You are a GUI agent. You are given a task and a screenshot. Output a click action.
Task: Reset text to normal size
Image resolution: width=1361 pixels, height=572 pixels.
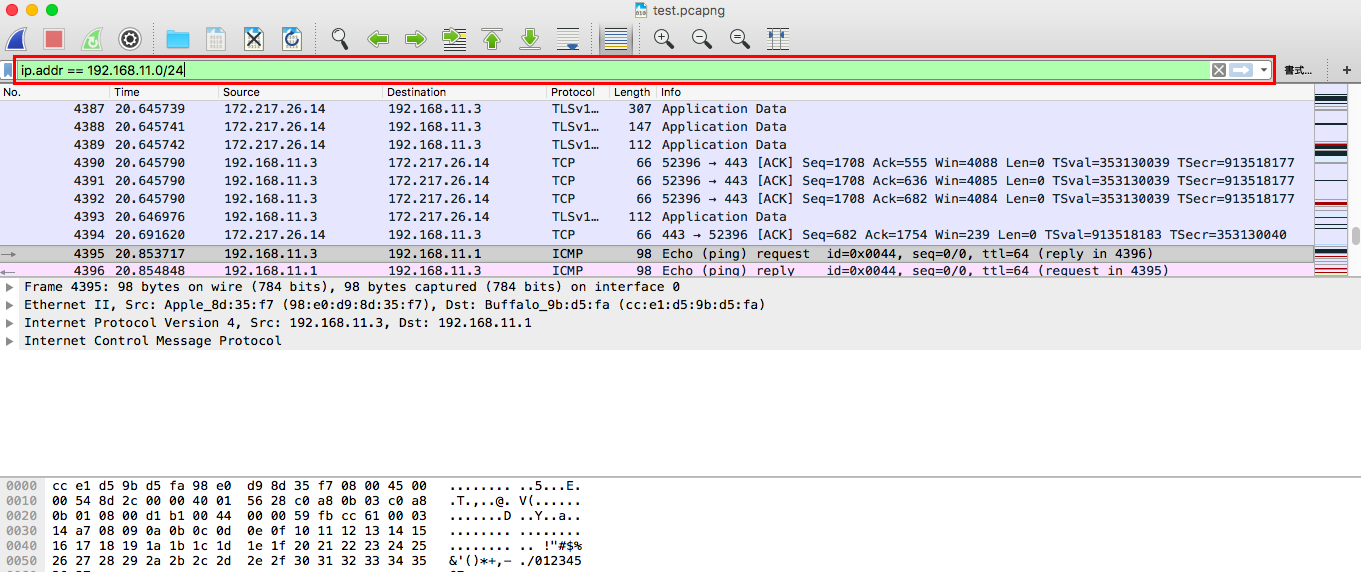(739, 39)
